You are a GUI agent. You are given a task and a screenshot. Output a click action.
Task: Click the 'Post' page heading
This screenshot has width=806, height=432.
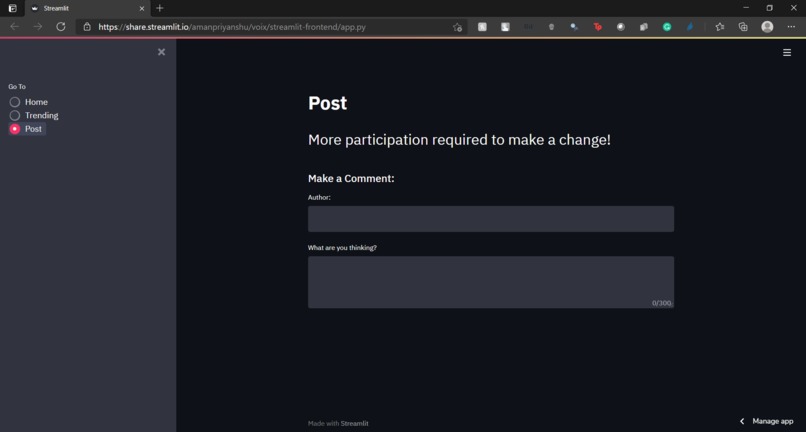coord(327,103)
